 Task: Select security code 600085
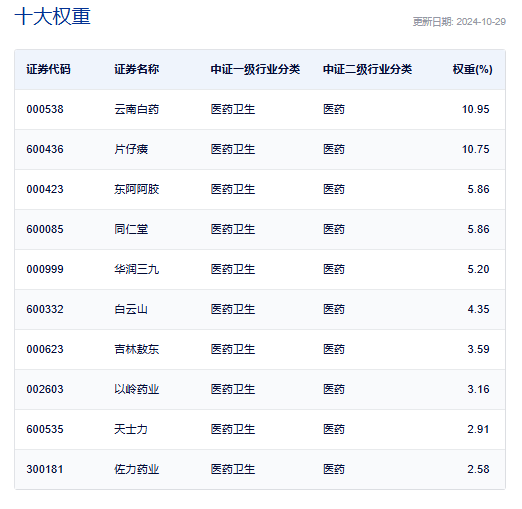45,229
